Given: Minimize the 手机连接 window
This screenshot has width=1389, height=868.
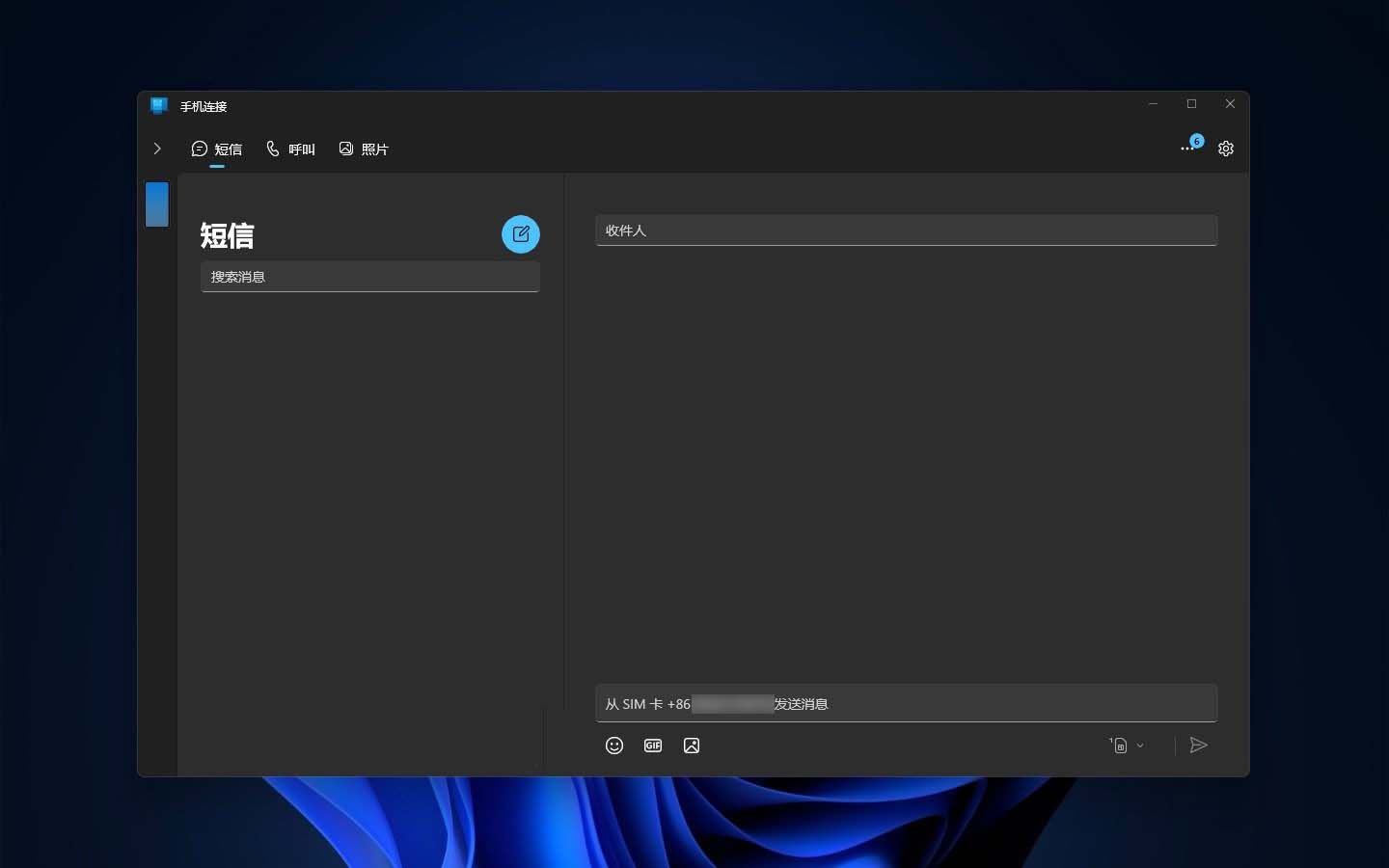Looking at the screenshot, I should coord(1153,104).
